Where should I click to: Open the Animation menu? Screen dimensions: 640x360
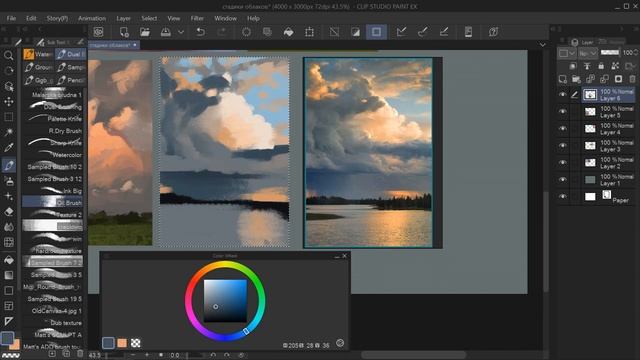click(92, 18)
